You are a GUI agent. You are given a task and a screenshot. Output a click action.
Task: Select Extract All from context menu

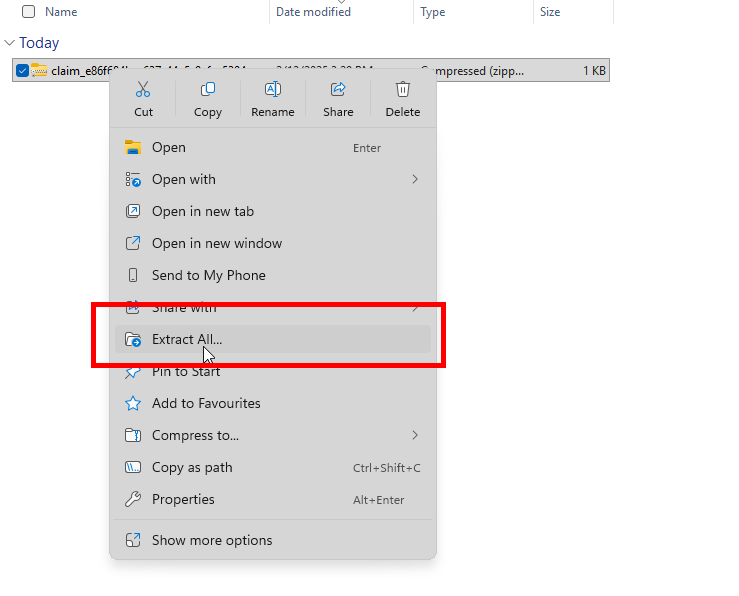click(x=187, y=339)
